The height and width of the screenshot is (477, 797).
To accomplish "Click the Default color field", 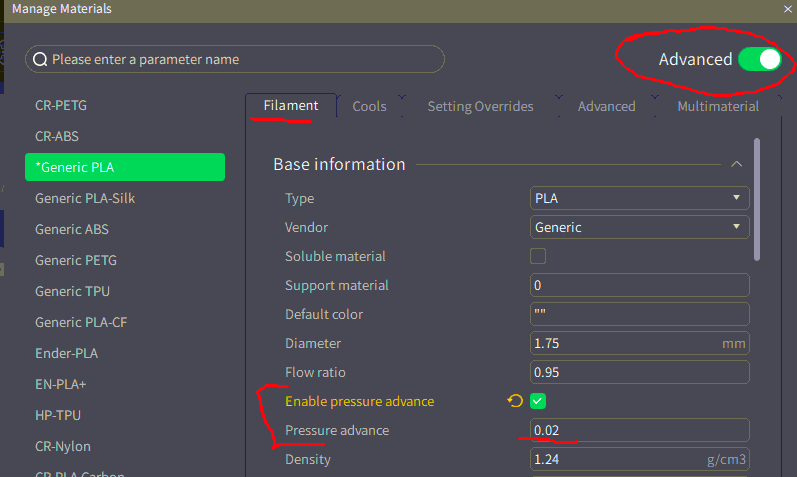I will (x=639, y=314).
